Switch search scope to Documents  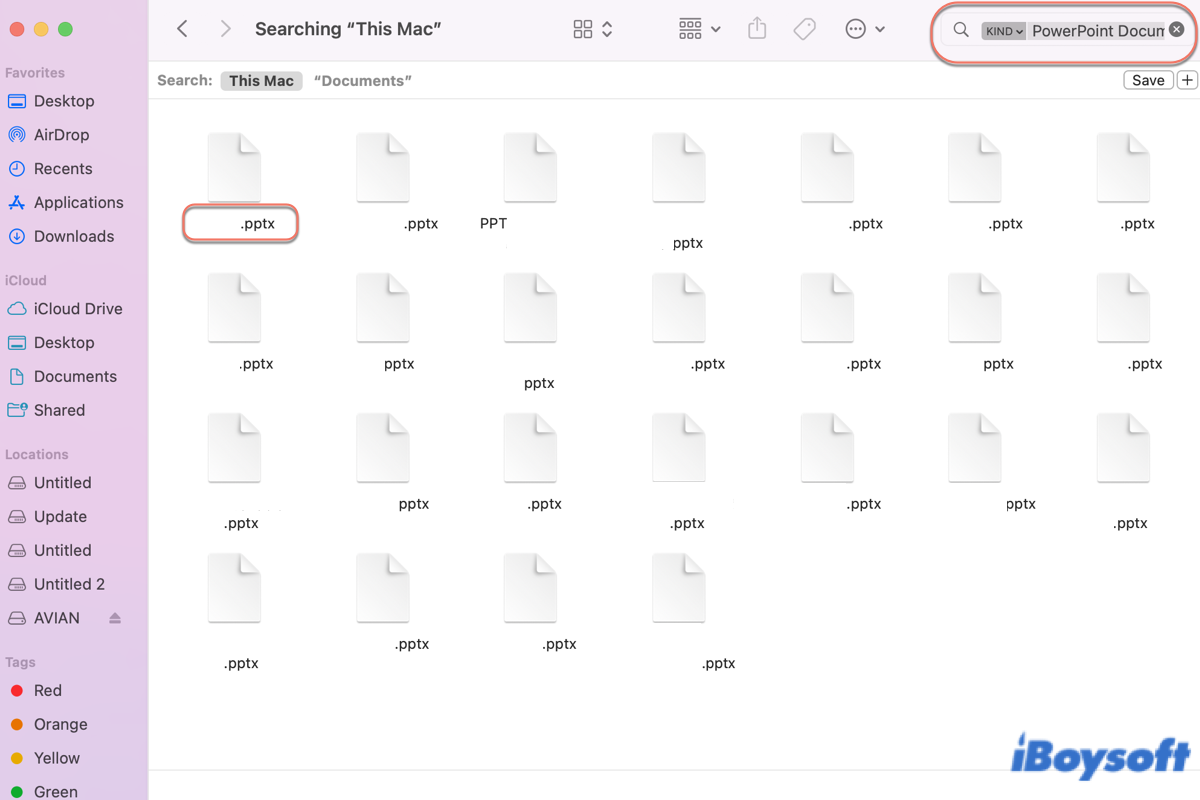pos(362,80)
